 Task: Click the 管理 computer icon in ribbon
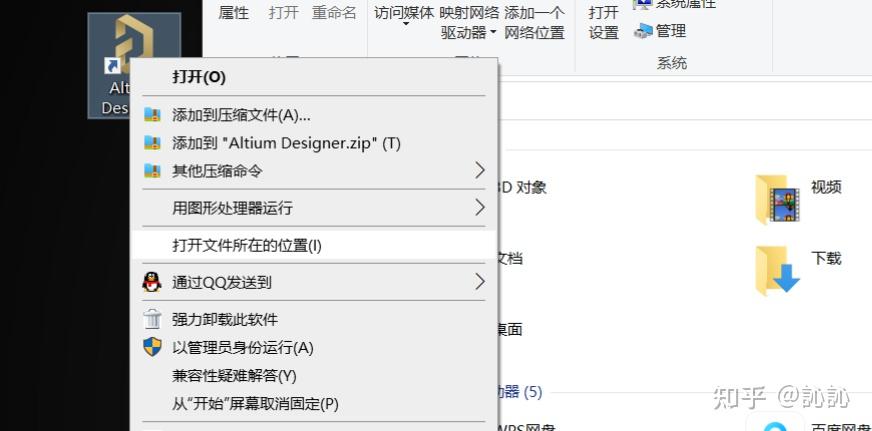coord(643,32)
